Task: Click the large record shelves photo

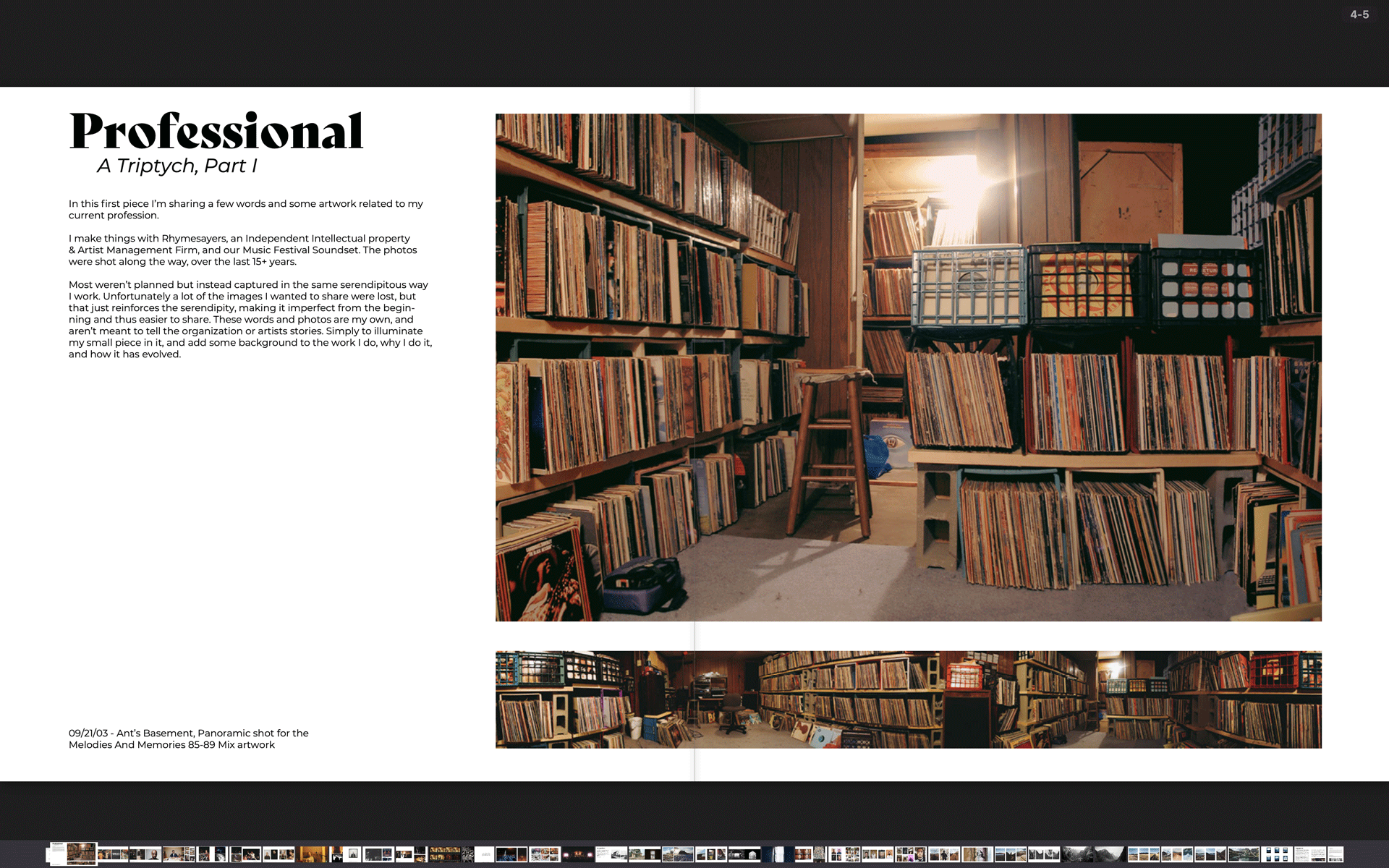Action: click(x=908, y=367)
